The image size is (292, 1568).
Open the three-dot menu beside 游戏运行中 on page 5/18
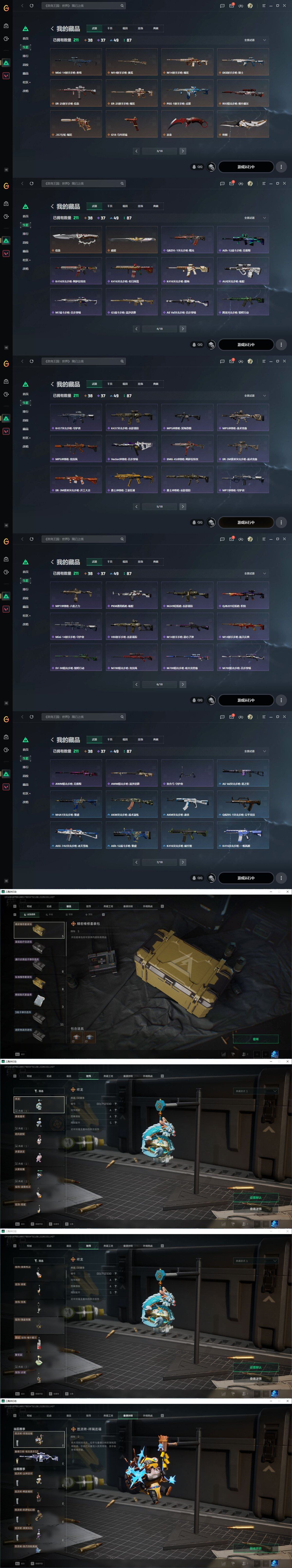point(281,522)
